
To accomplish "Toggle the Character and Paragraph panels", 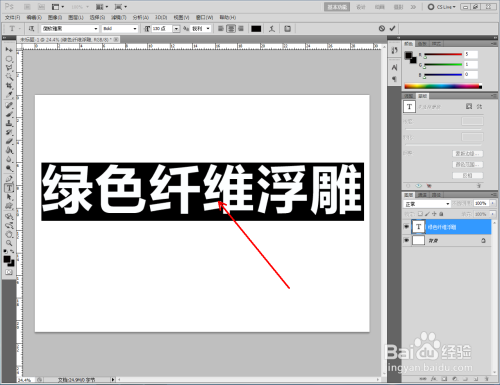I will click(288, 29).
